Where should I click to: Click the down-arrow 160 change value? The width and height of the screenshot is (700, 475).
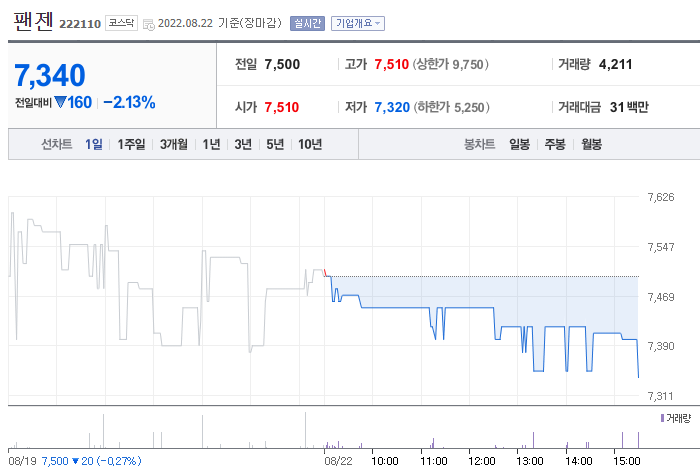pos(73,102)
